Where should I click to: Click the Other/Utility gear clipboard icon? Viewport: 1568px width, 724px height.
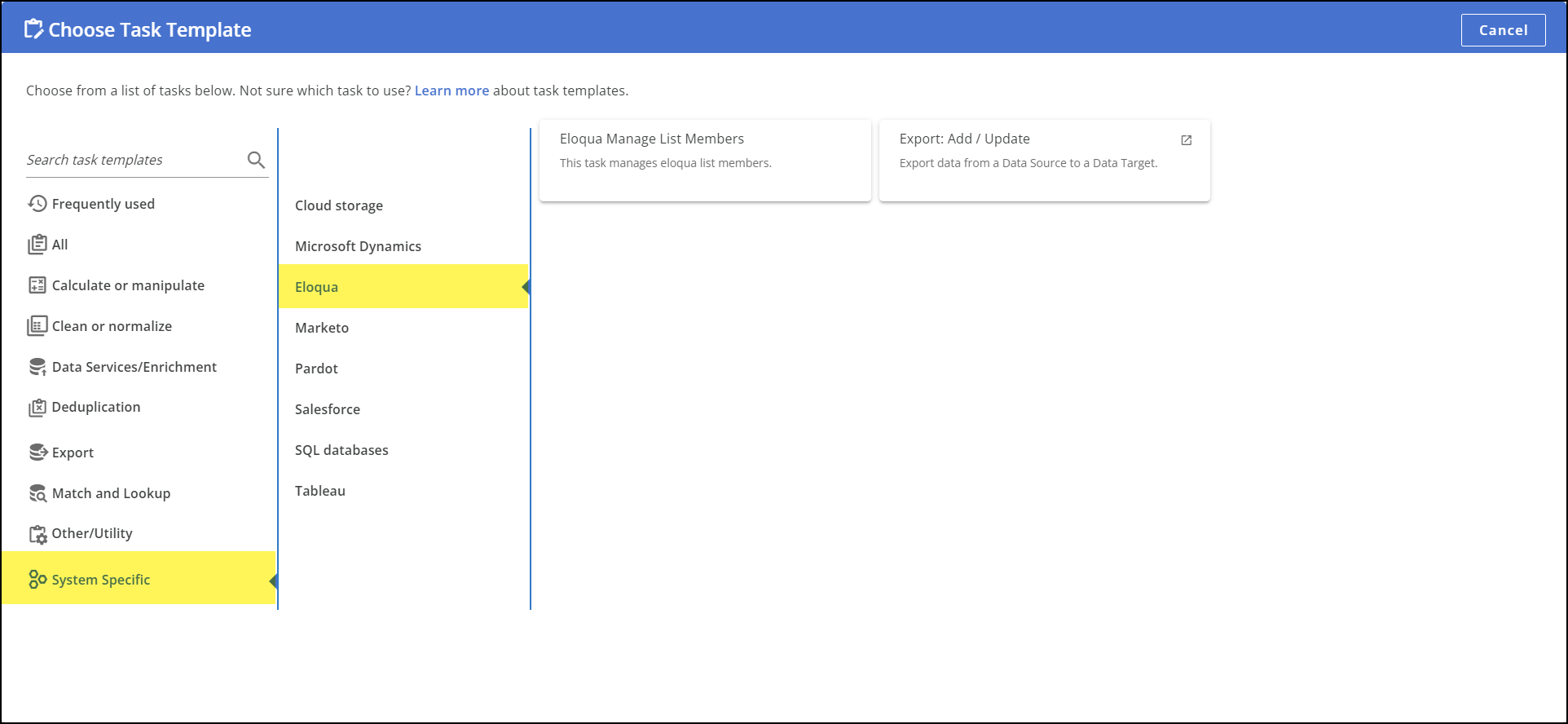37,534
